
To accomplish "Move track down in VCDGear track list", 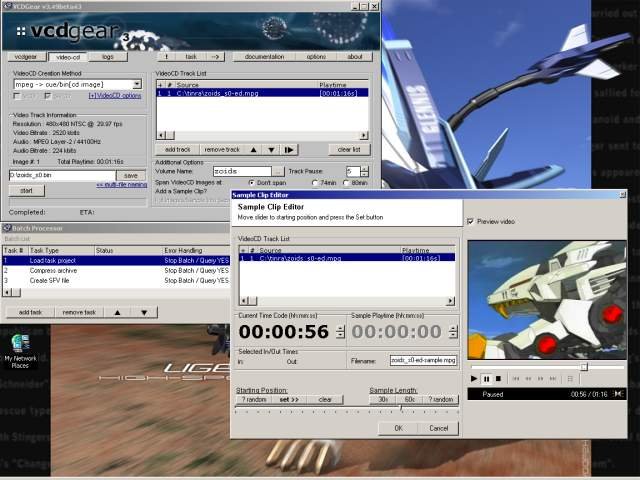I will pos(271,150).
